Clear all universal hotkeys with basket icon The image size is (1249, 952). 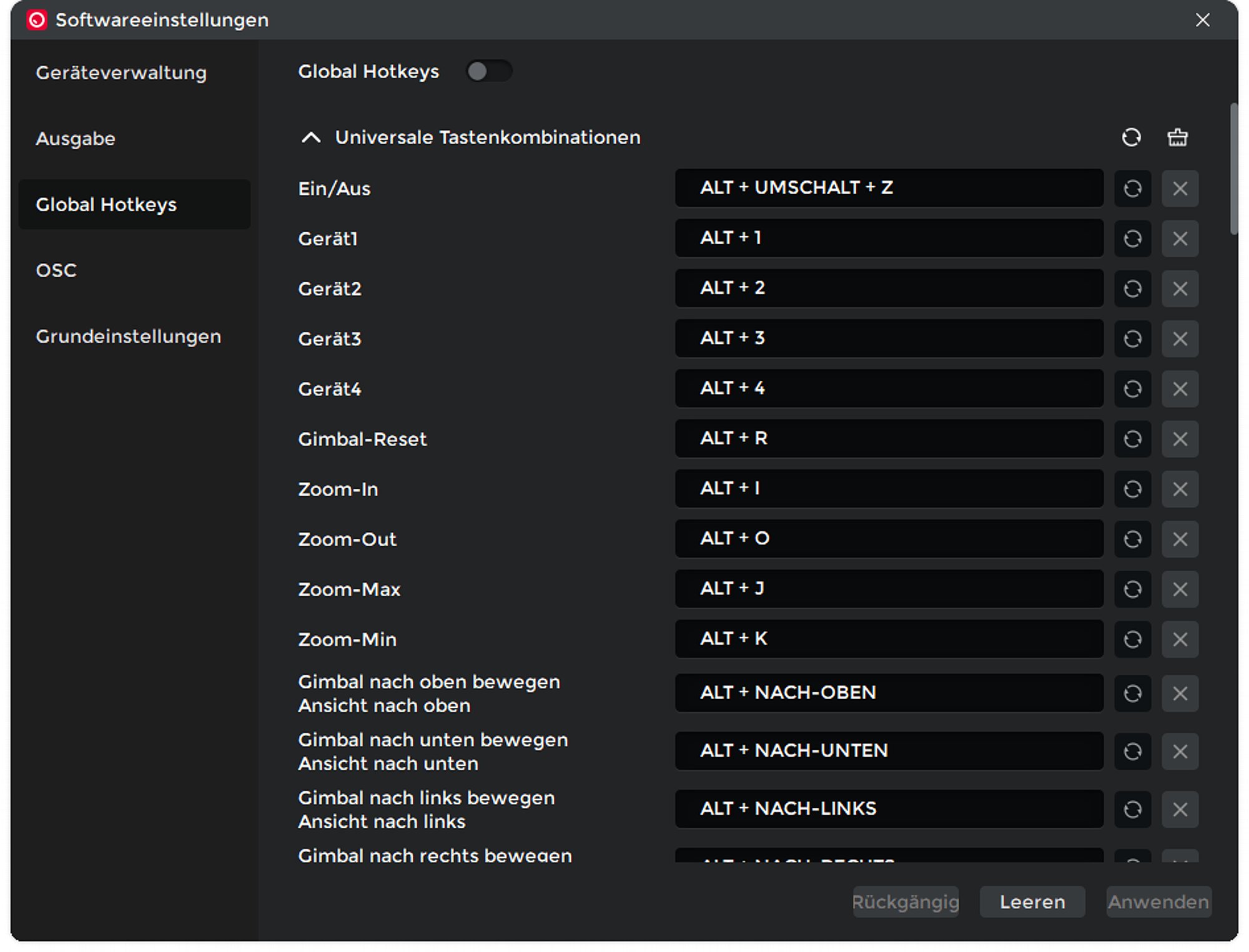coord(1177,137)
